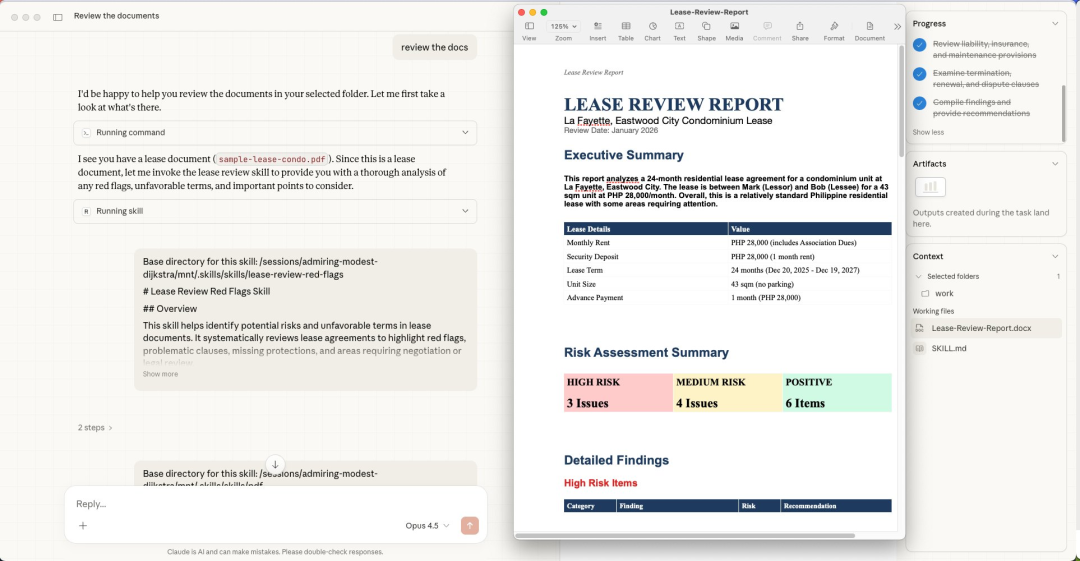Open the Media toolbar icon
This screenshot has height=561, width=1080.
[734, 30]
